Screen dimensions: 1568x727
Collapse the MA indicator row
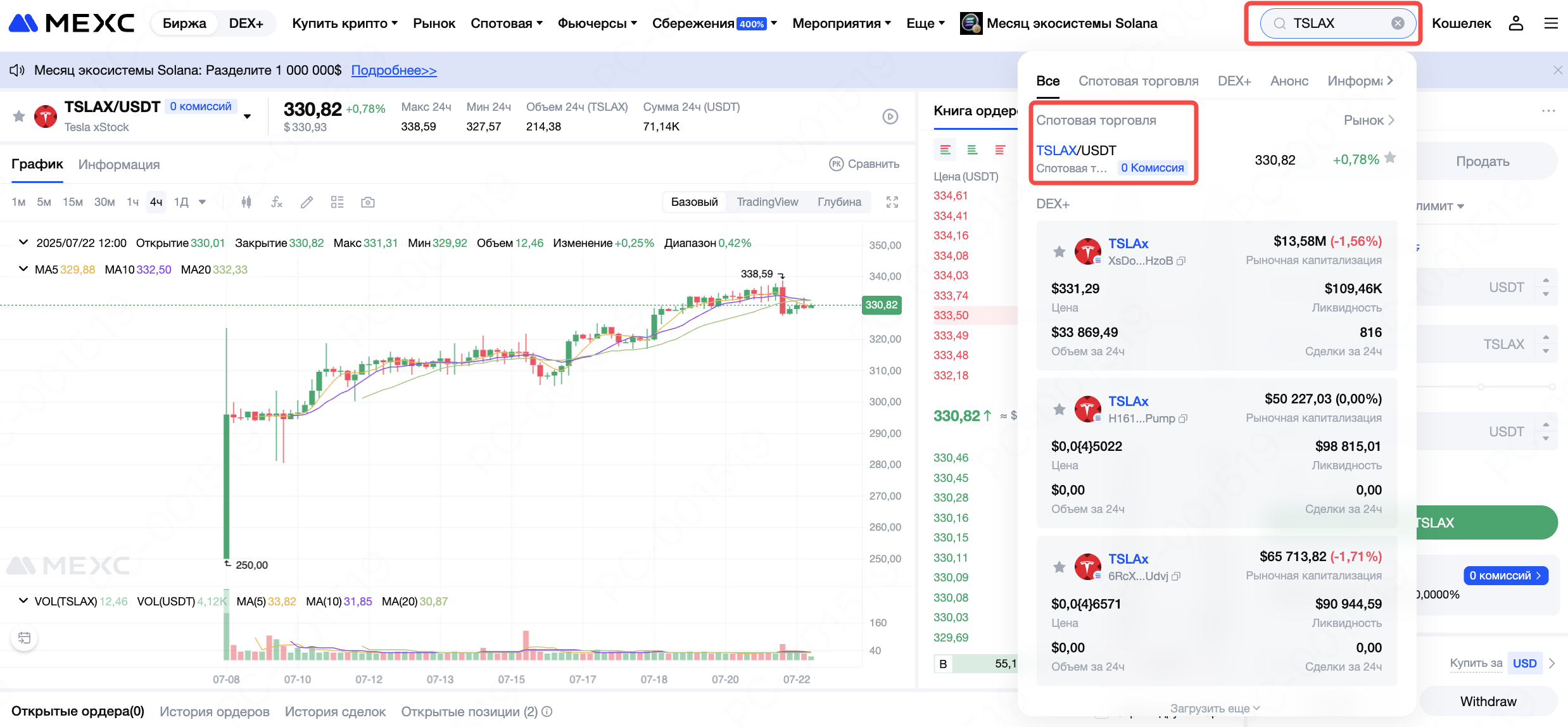(x=23, y=269)
